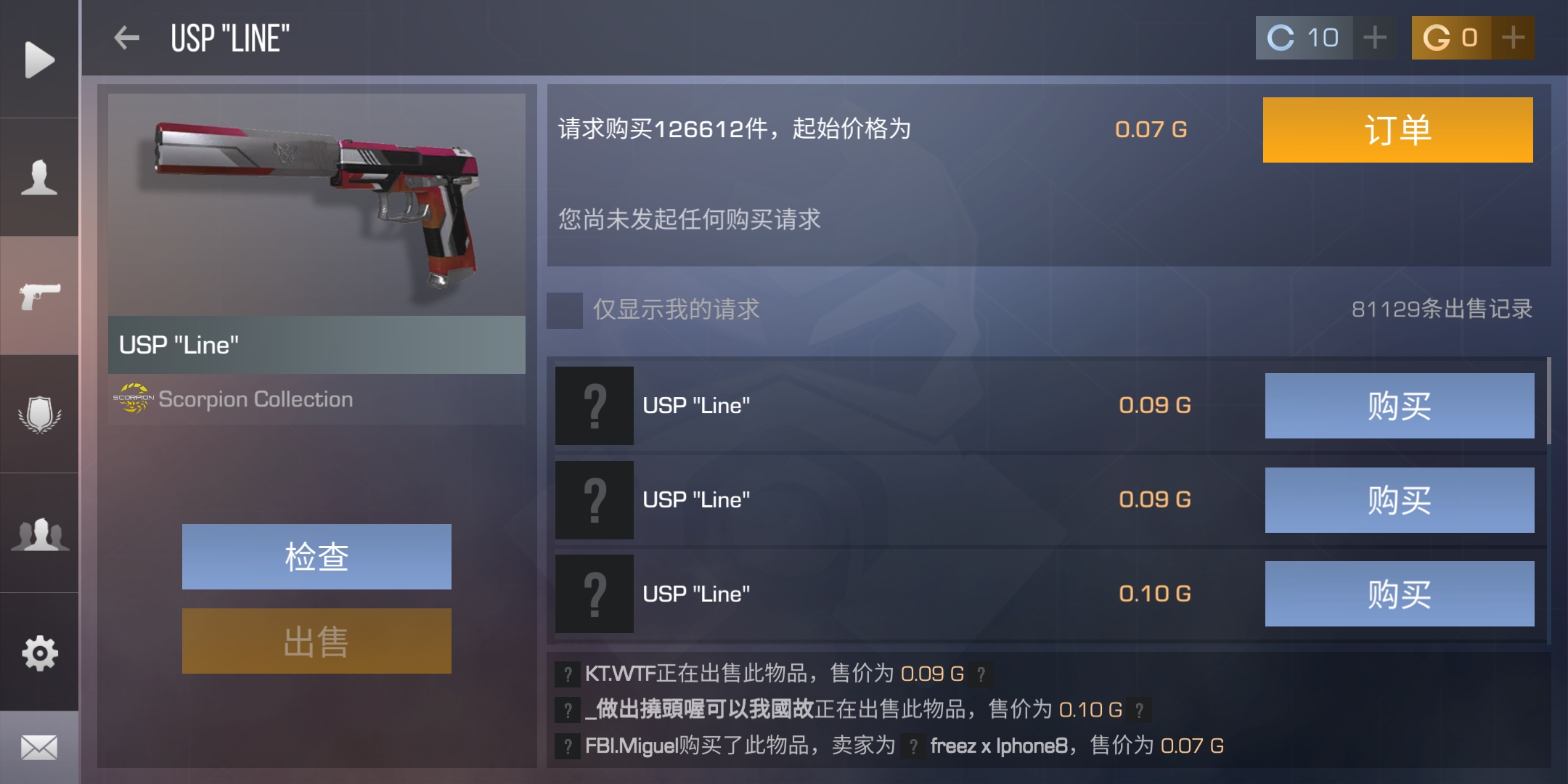Click the second listing's question mark thumbnail

coord(595,500)
